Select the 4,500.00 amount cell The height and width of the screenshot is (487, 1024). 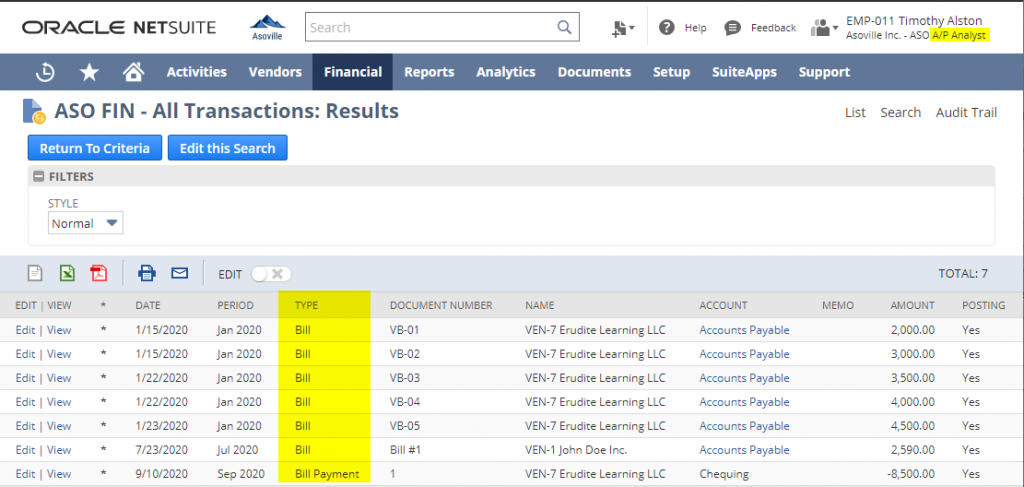click(x=912, y=426)
